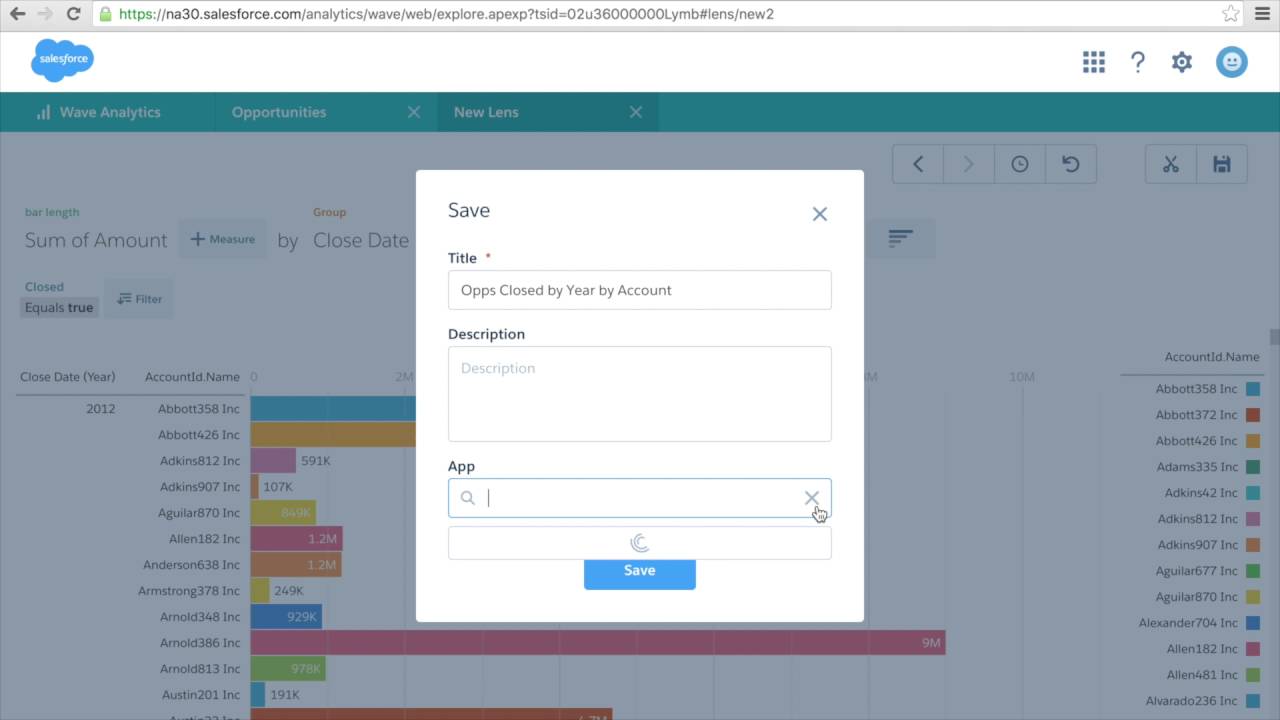This screenshot has height=720, width=1280.
Task: Select the New Lens tab
Action: (548, 112)
